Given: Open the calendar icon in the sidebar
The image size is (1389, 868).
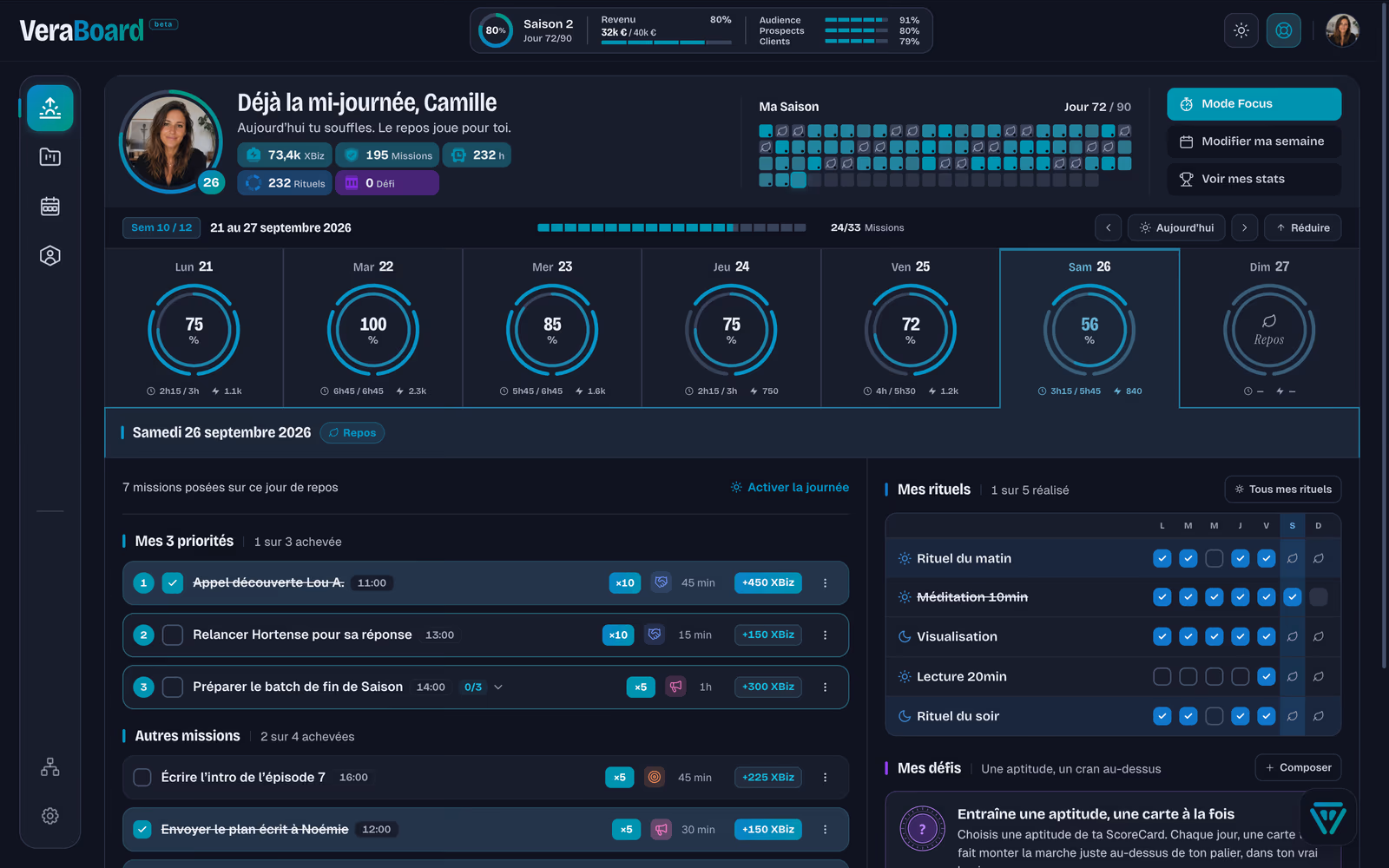Looking at the screenshot, I should pyautogui.click(x=50, y=207).
